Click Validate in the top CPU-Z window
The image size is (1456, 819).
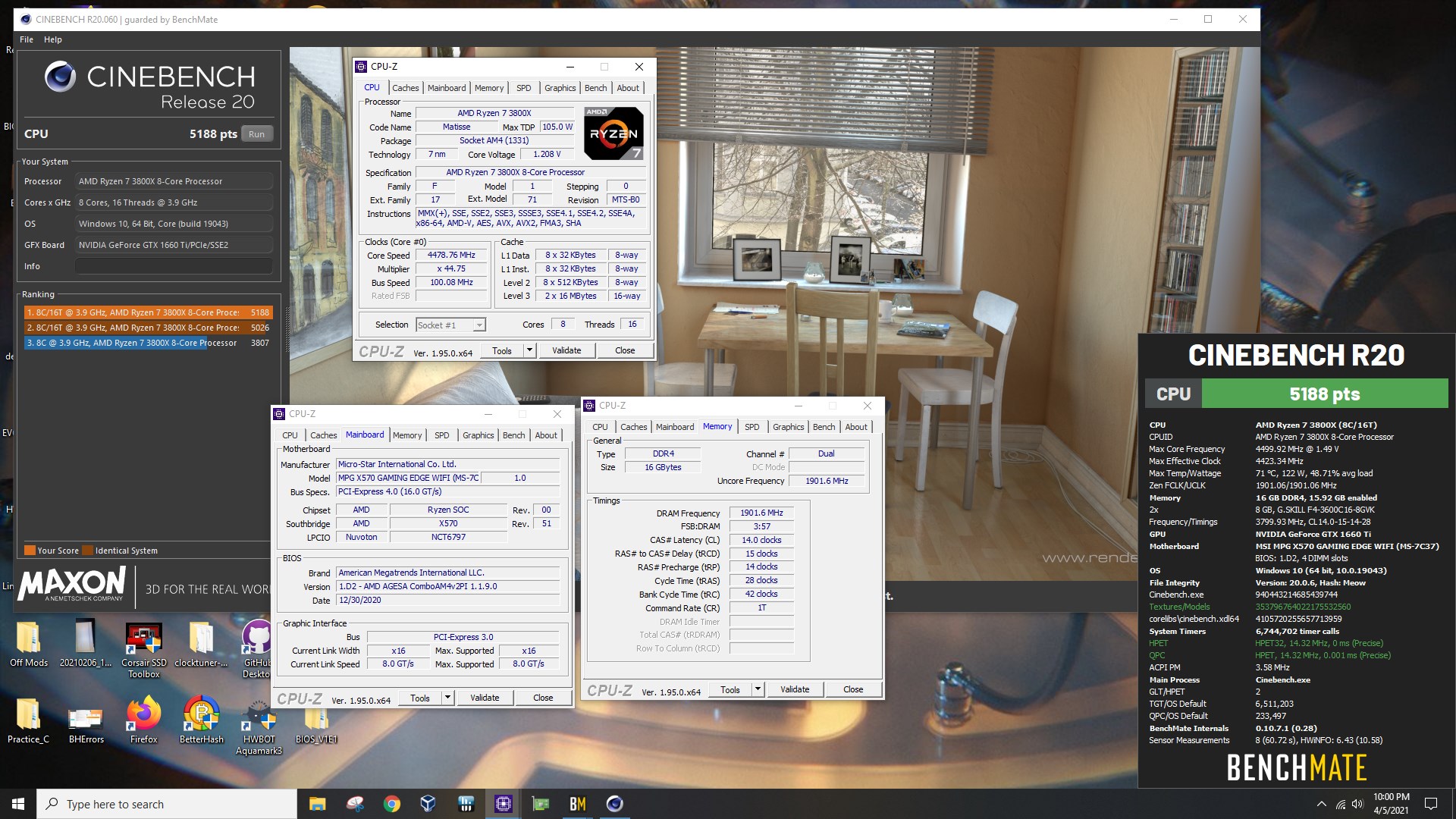[x=566, y=350]
